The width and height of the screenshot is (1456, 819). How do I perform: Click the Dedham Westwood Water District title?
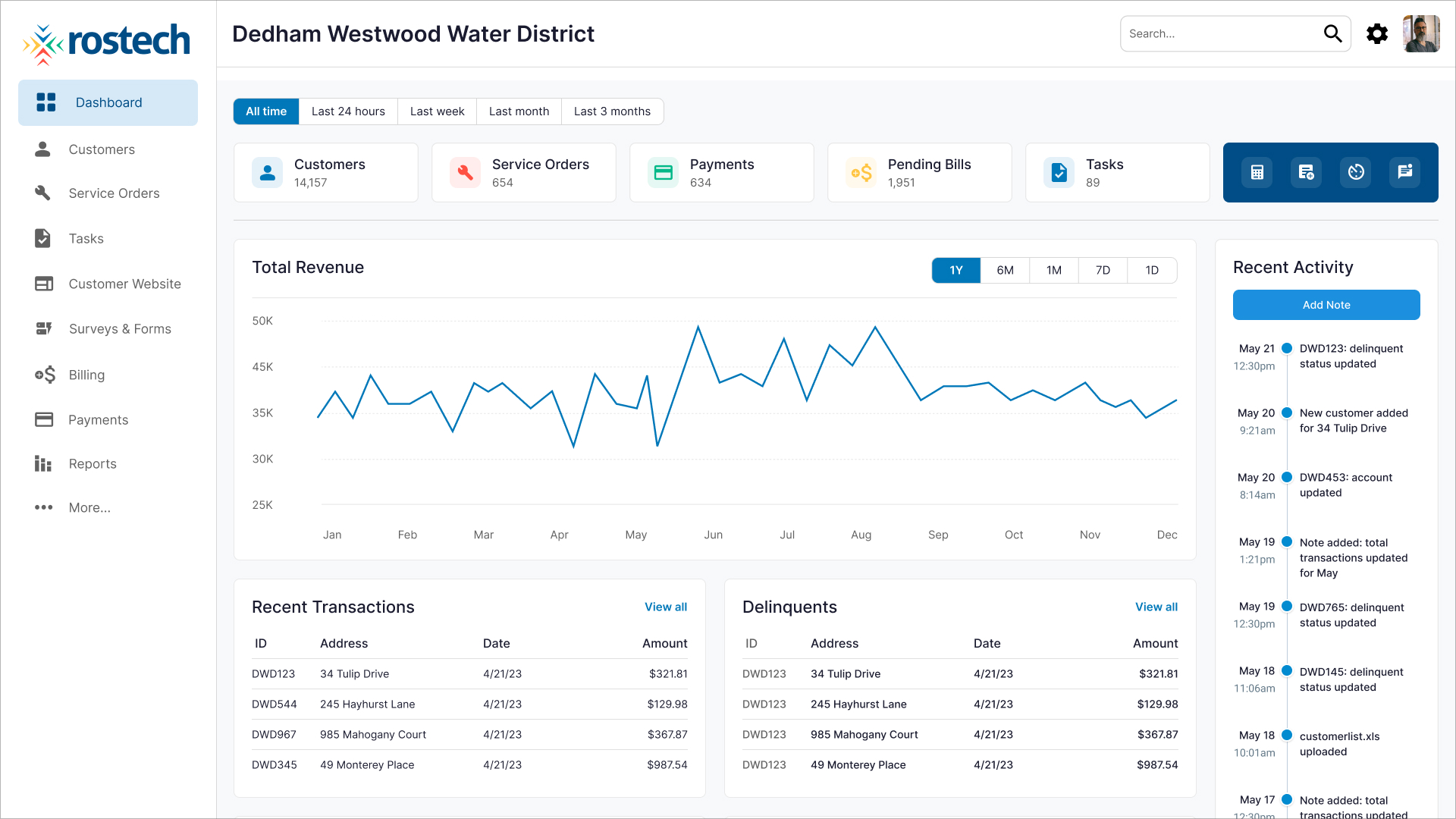(x=413, y=34)
